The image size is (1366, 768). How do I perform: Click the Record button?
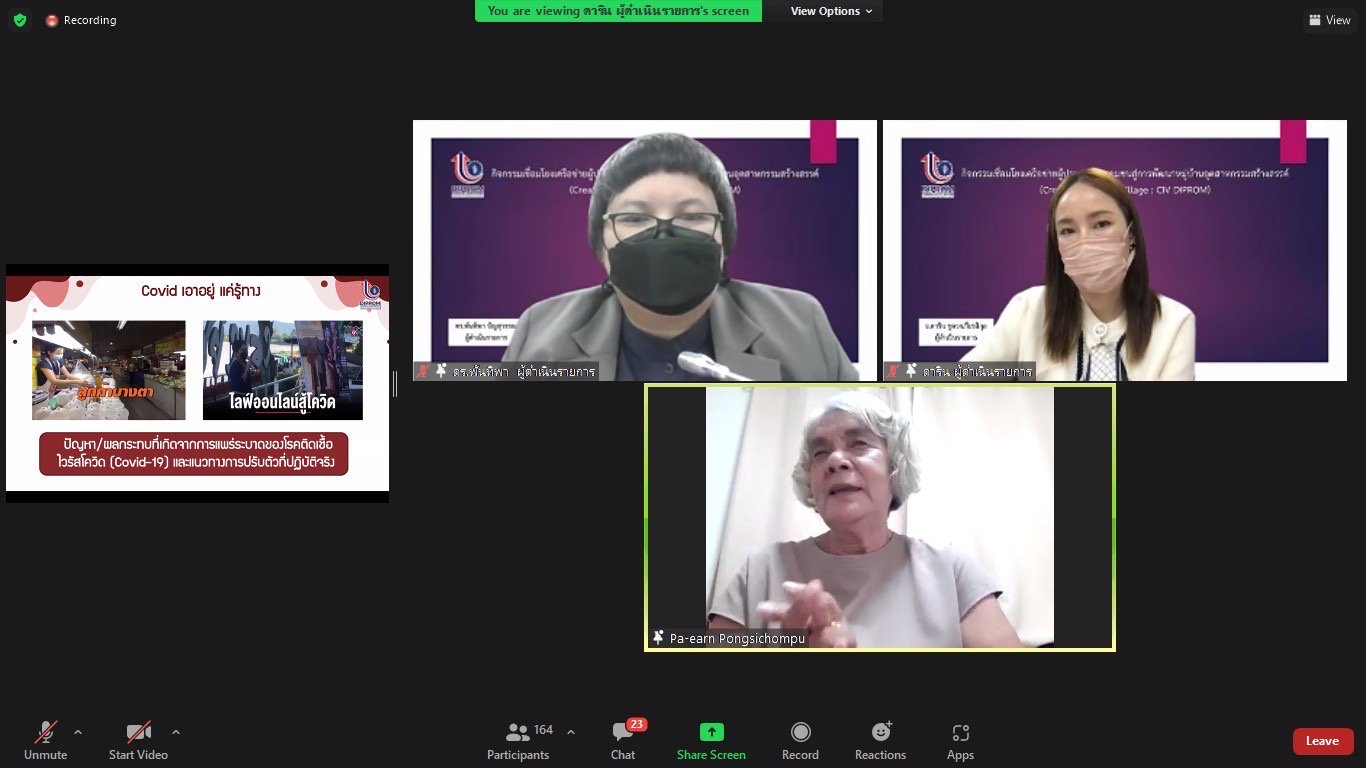tap(800, 741)
